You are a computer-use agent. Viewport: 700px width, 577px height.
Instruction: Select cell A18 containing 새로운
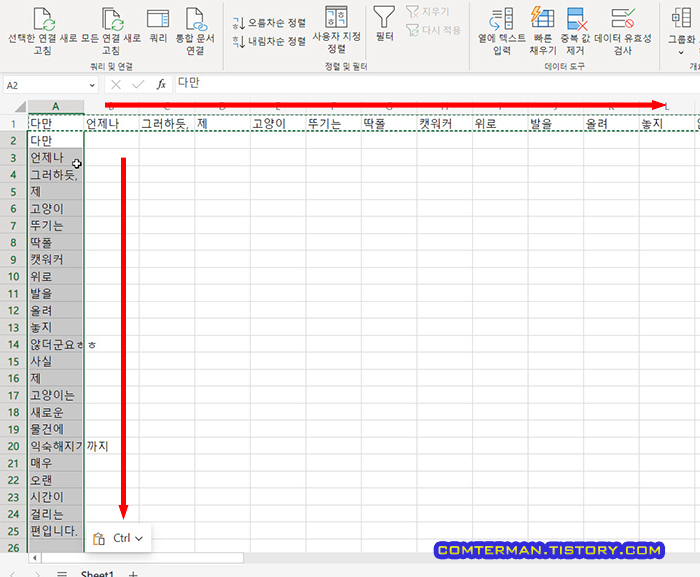56,412
